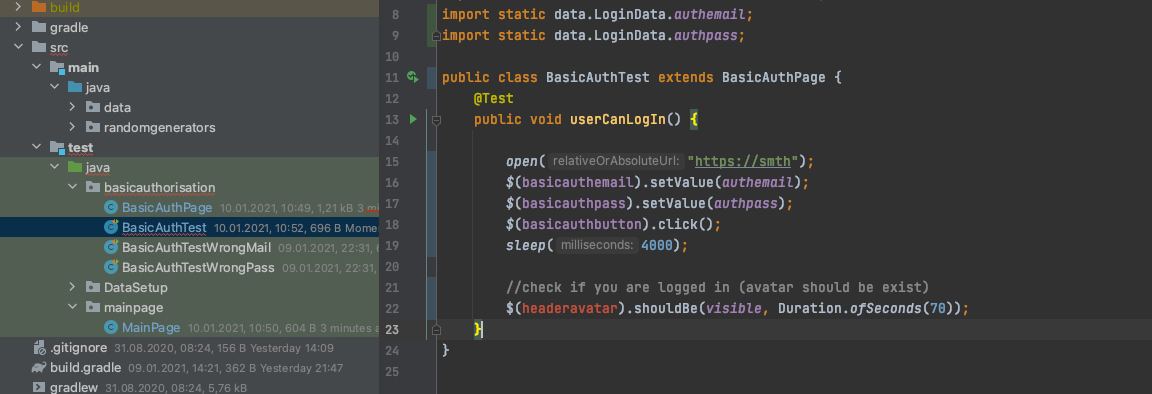Click the authemail import on line 8

click(x=710, y=14)
